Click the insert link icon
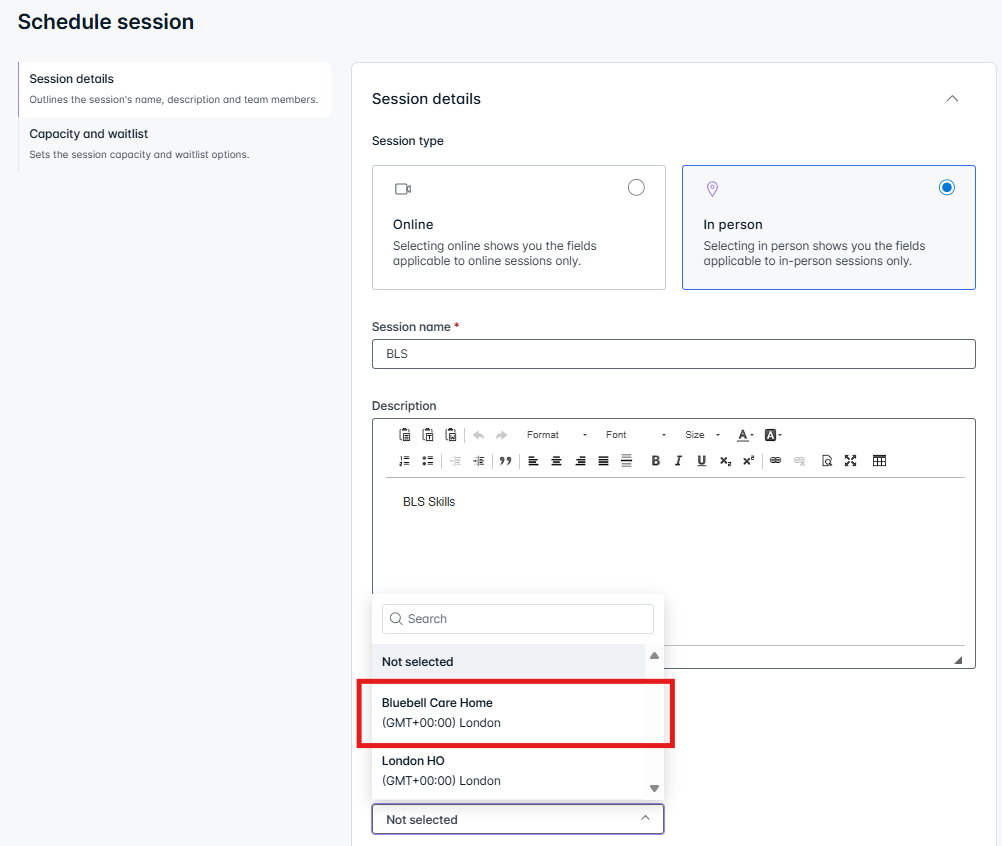 click(x=775, y=461)
